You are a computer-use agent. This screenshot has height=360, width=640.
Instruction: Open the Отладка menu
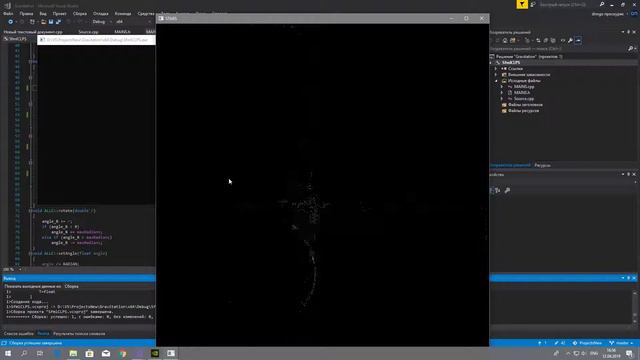tap(101, 13)
